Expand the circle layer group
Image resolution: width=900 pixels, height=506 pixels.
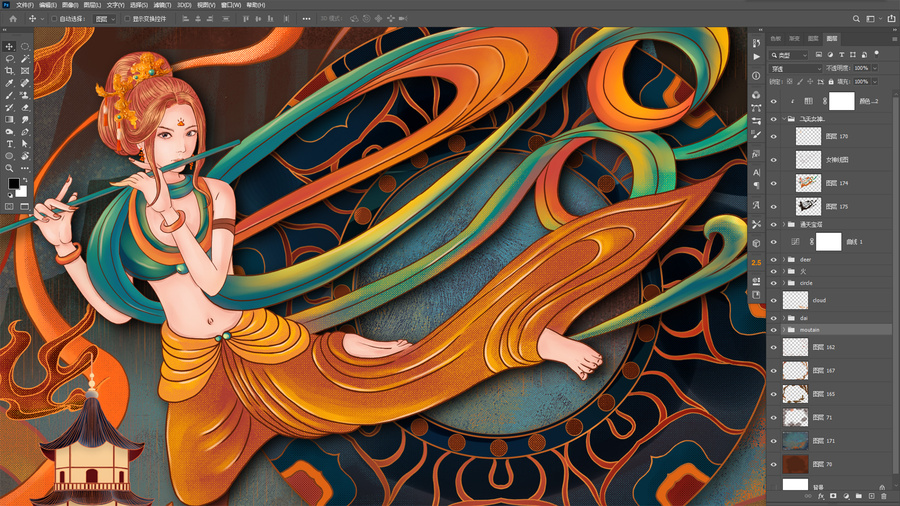click(x=783, y=283)
